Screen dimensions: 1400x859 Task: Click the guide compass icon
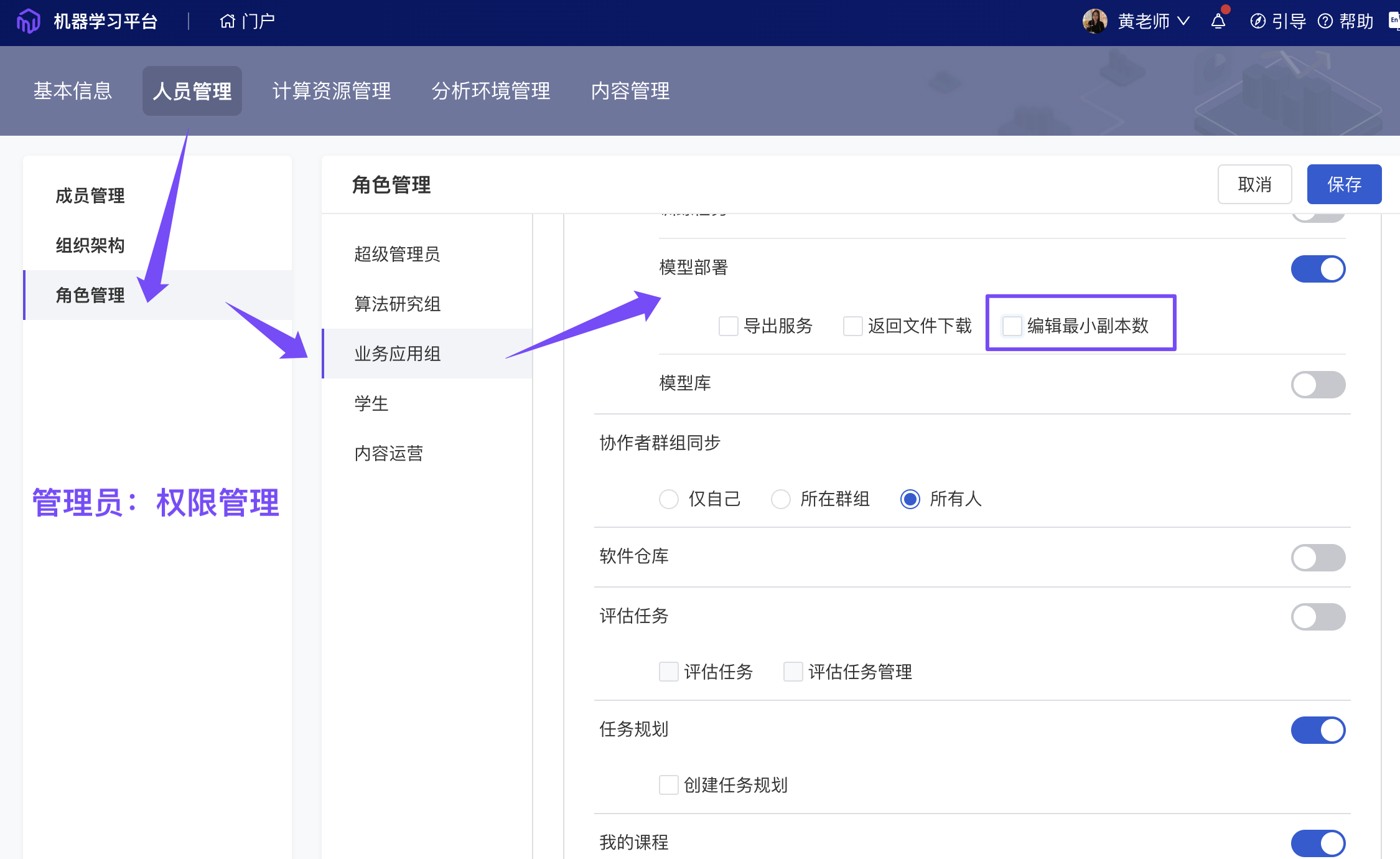pyautogui.click(x=1258, y=21)
